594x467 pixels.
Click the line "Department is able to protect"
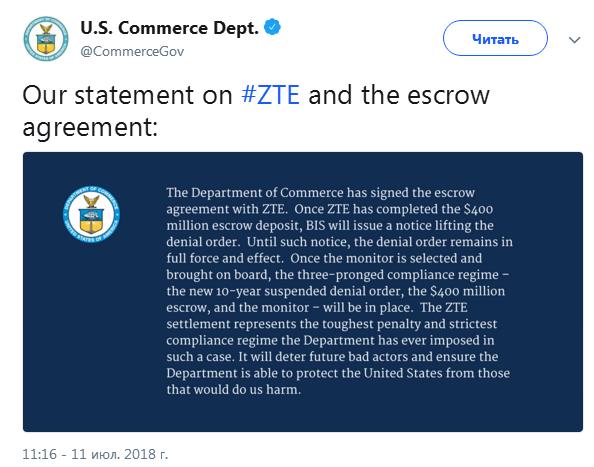338,373
